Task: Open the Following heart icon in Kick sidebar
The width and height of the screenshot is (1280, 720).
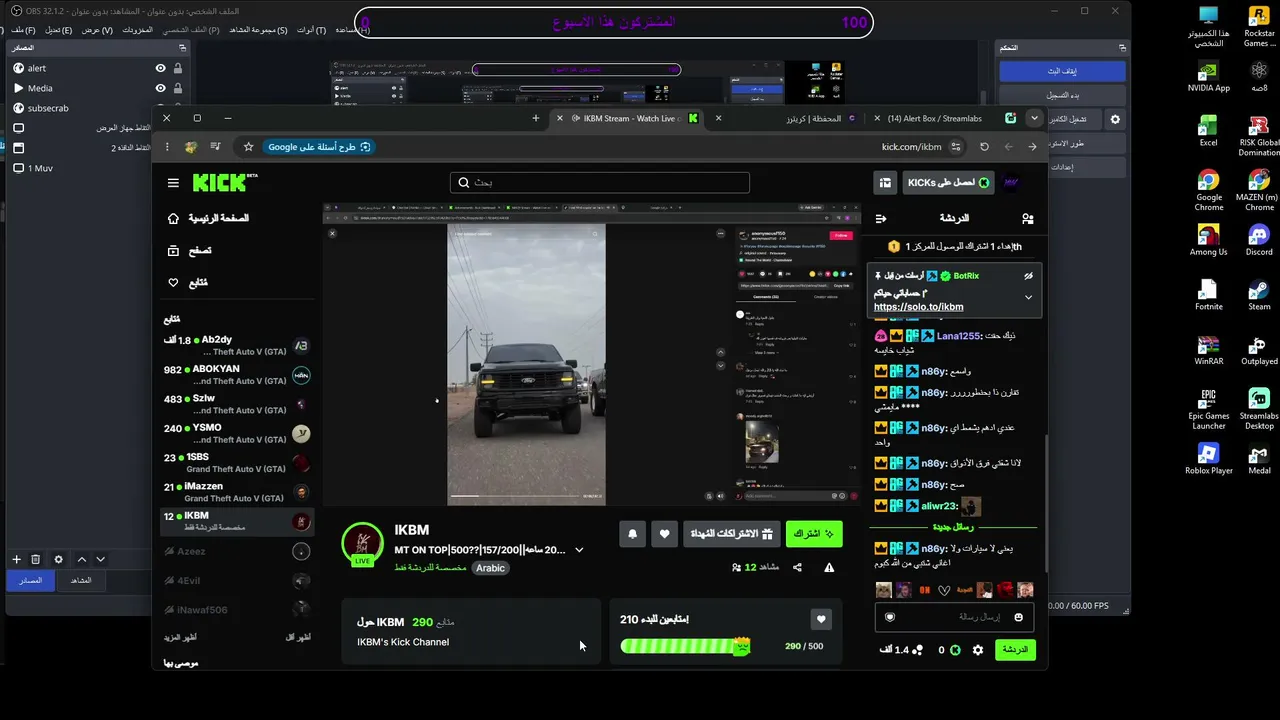Action: pyautogui.click(x=173, y=282)
